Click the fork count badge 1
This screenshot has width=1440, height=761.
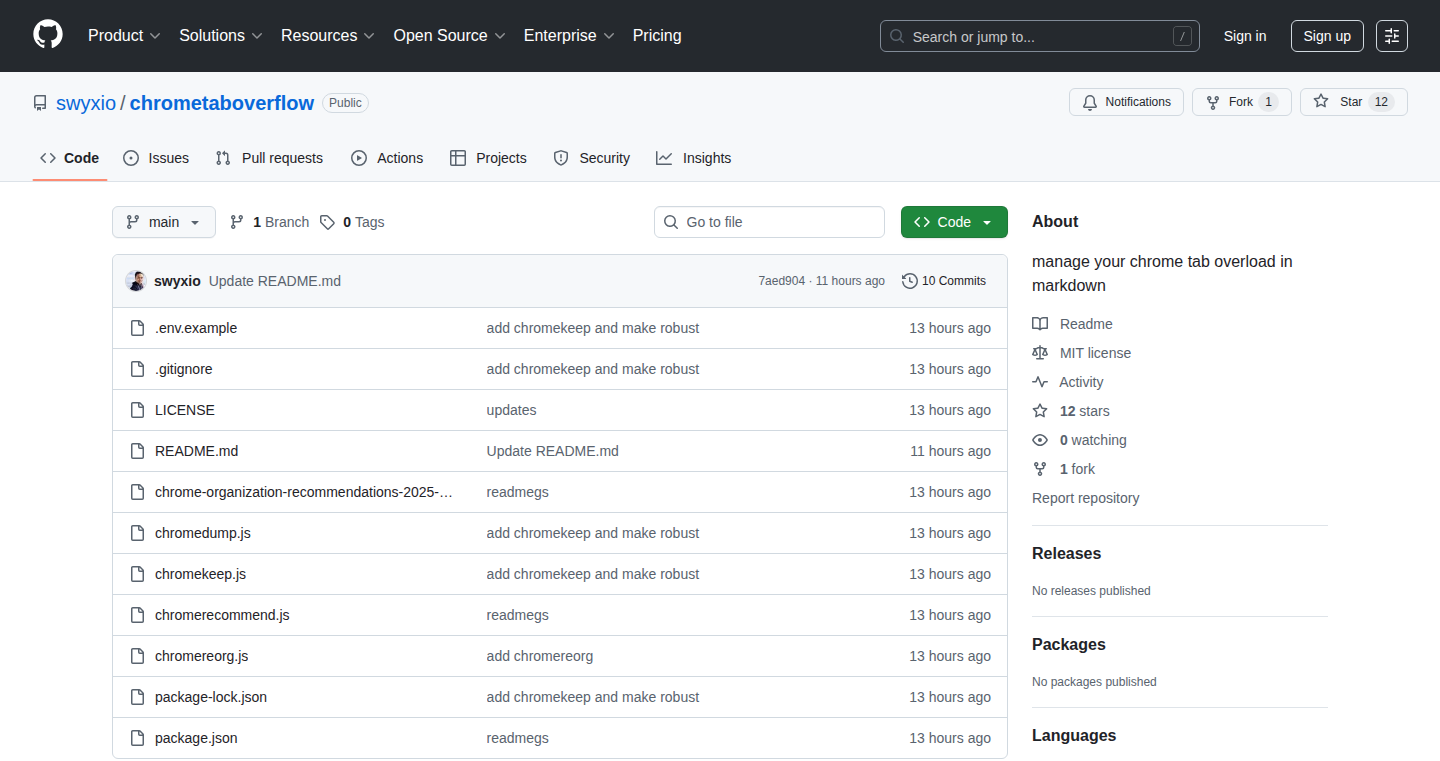(x=1268, y=102)
